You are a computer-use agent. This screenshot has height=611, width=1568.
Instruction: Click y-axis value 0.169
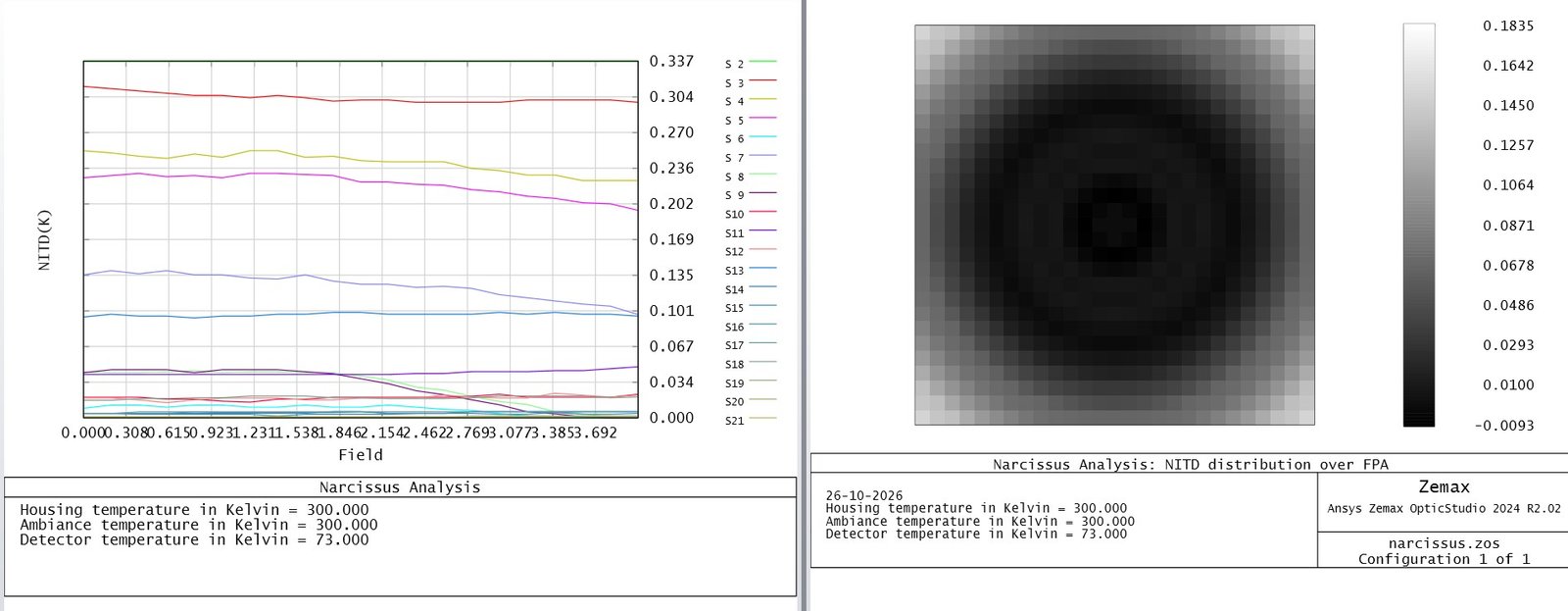tap(671, 239)
